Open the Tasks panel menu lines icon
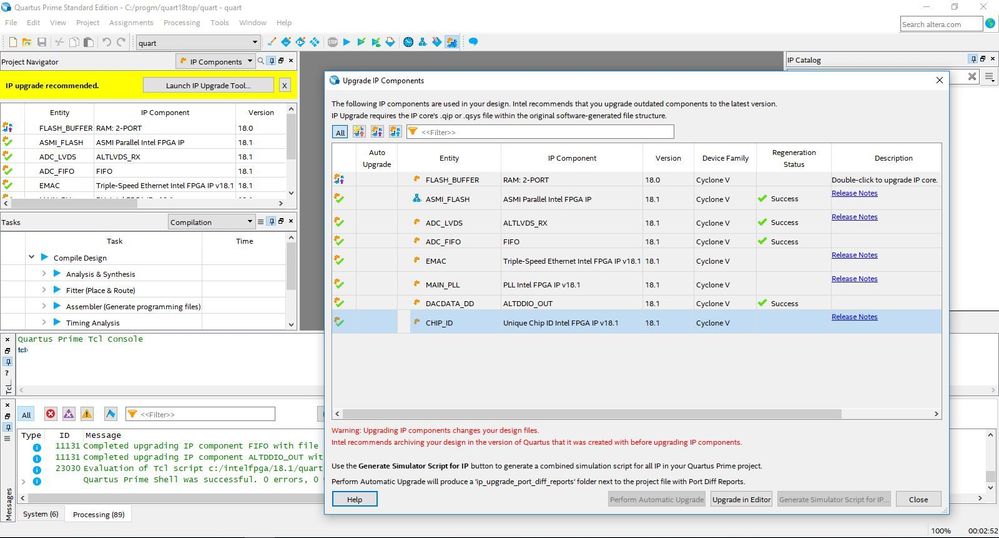This screenshot has height=538, width=999. pos(260,222)
